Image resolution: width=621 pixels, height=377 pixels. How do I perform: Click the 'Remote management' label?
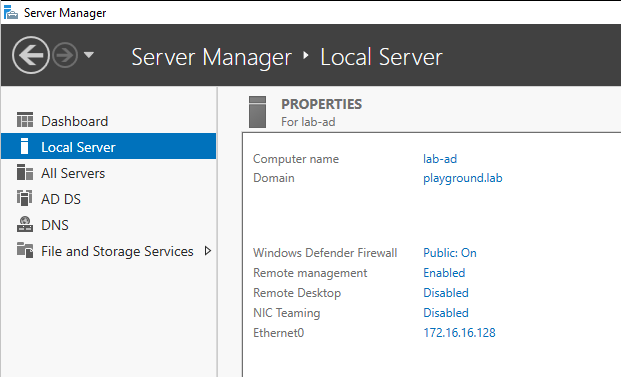tap(310, 273)
